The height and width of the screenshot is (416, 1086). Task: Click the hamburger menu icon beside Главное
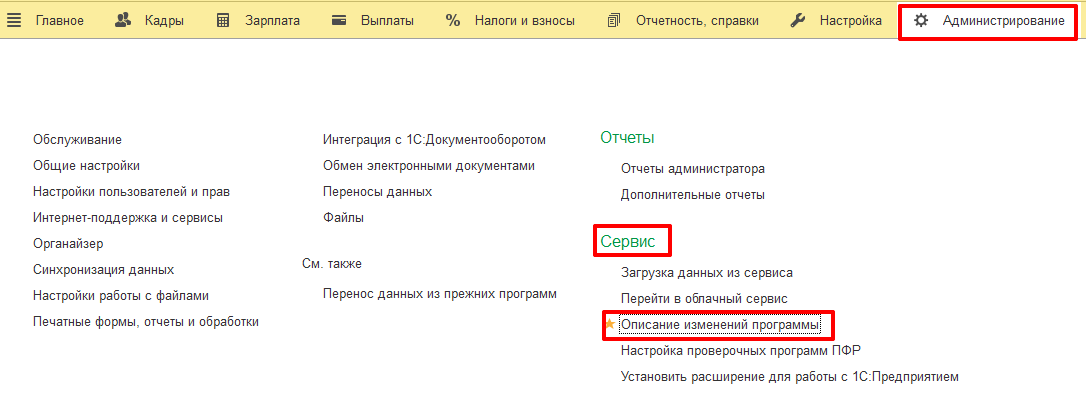[15, 20]
